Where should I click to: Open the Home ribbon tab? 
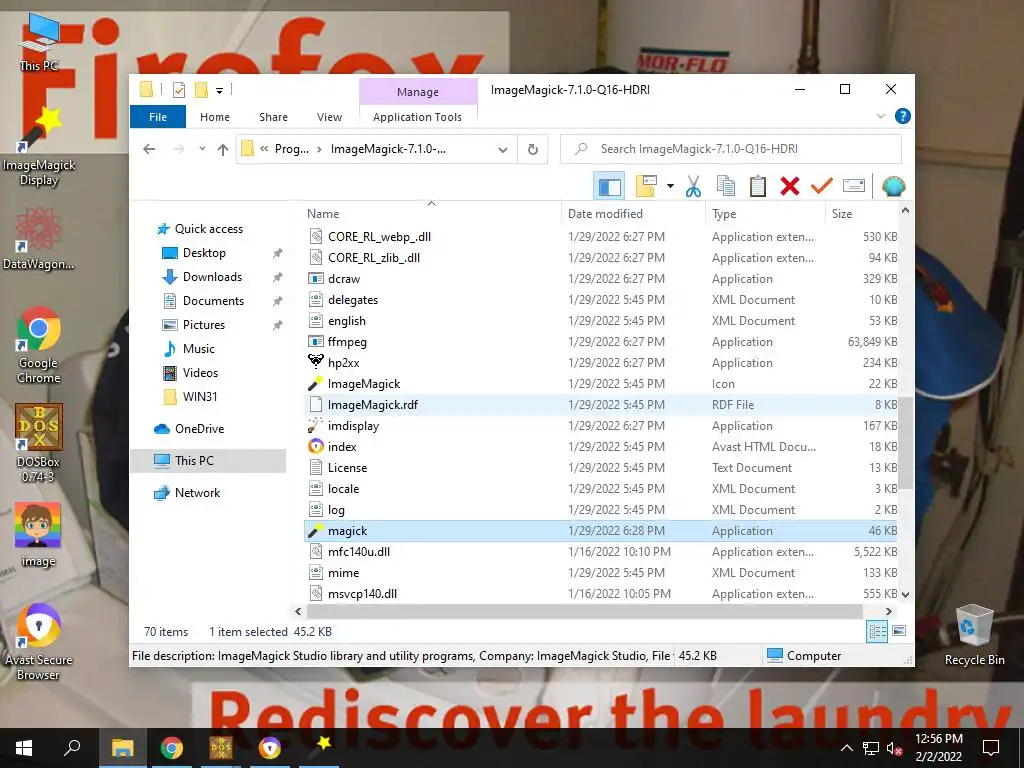(215, 117)
